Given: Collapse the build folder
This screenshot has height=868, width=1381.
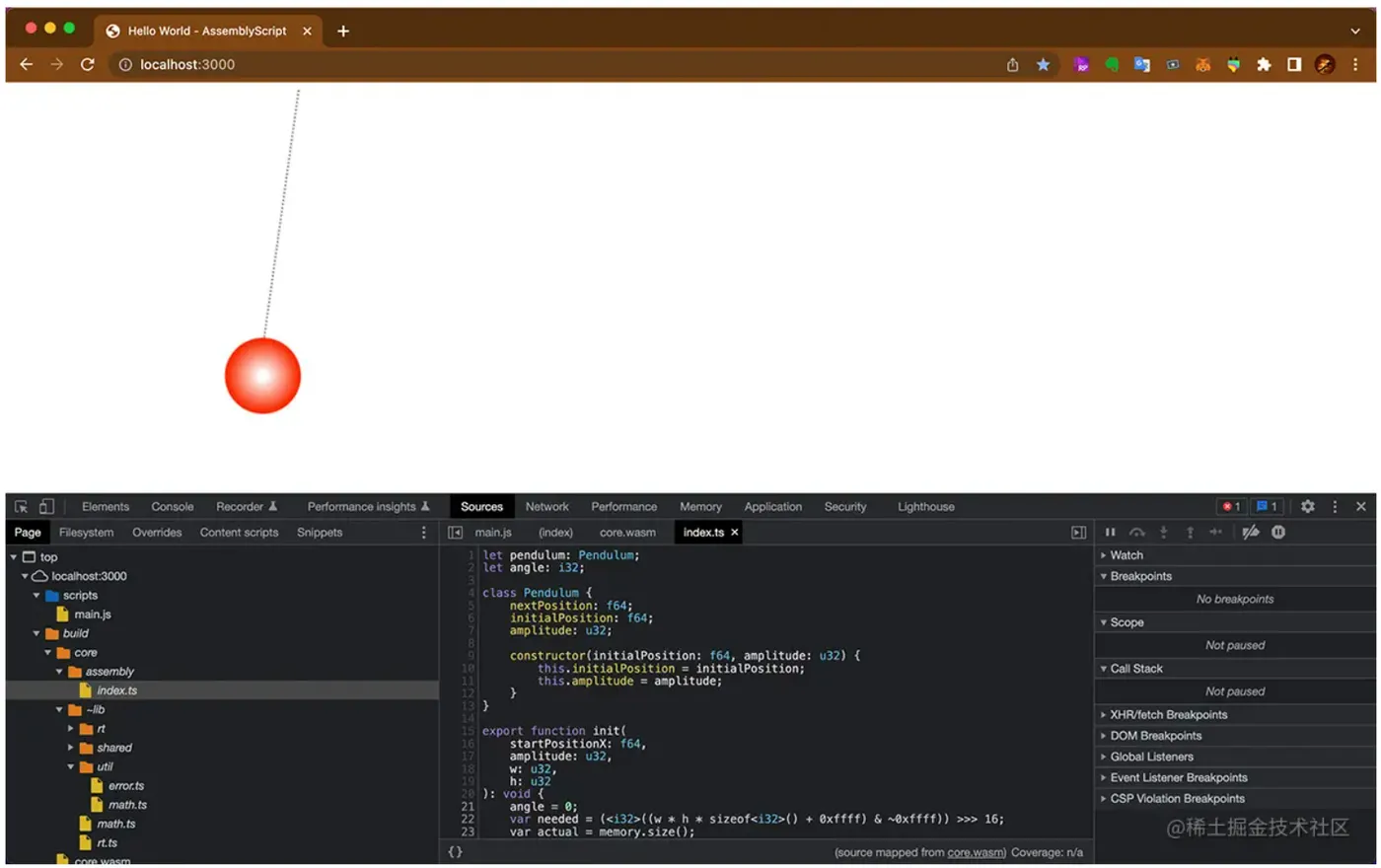Looking at the screenshot, I should (36, 634).
